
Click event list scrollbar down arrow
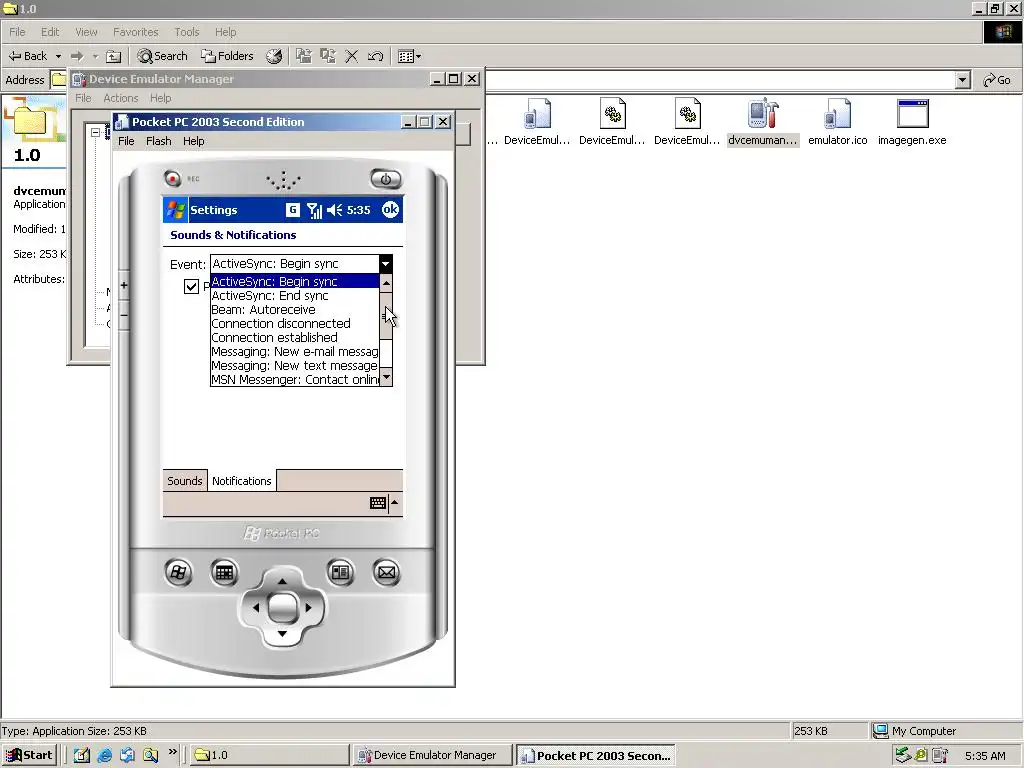[386, 377]
